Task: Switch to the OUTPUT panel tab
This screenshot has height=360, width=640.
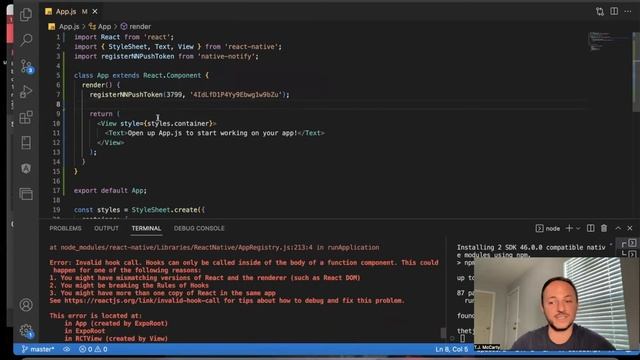Action: click(106, 228)
